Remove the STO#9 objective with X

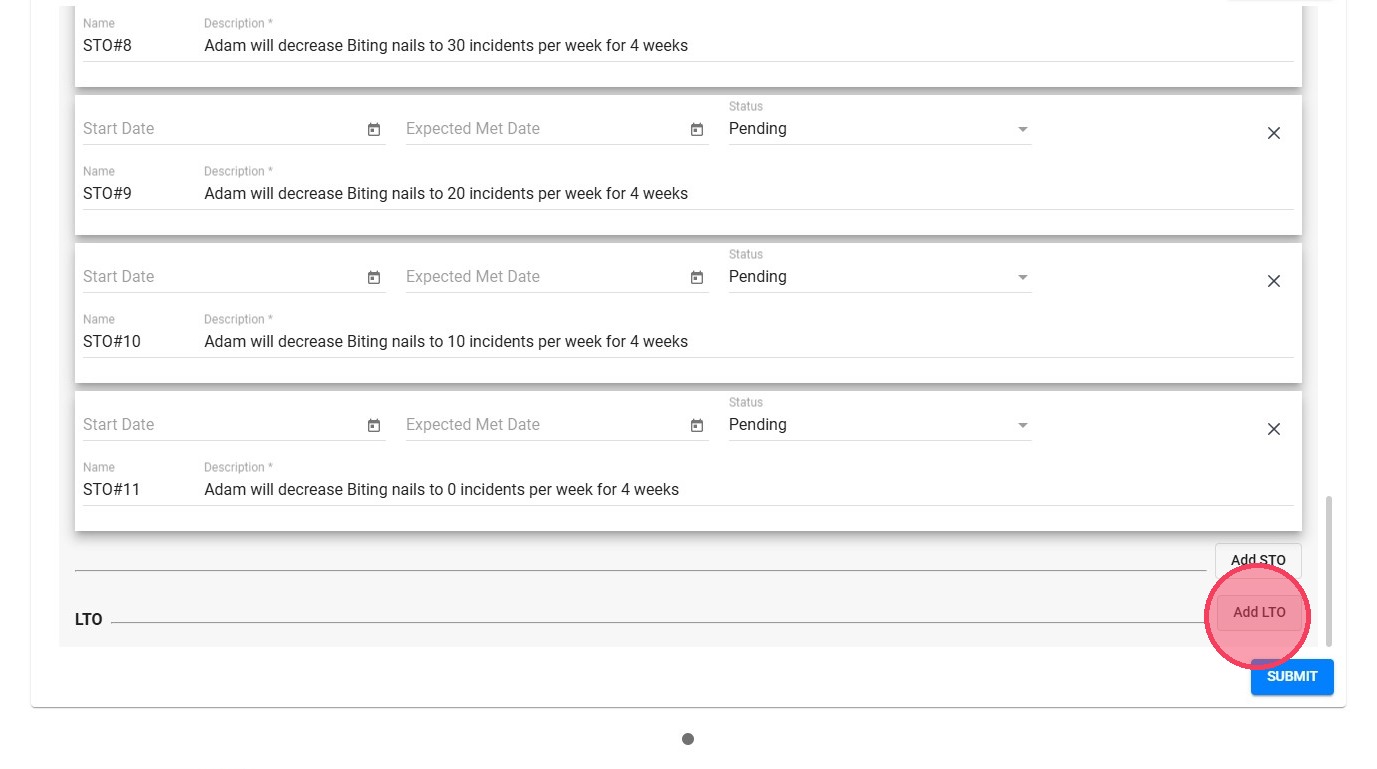(1273, 133)
